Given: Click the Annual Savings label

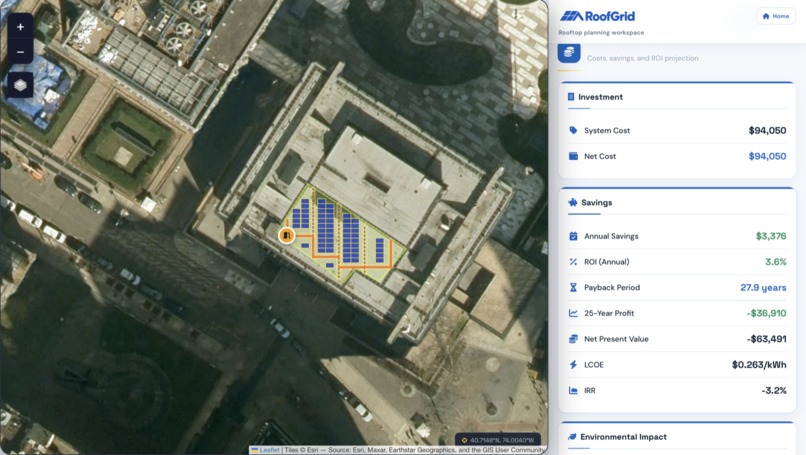Looking at the screenshot, I should 611,236.
